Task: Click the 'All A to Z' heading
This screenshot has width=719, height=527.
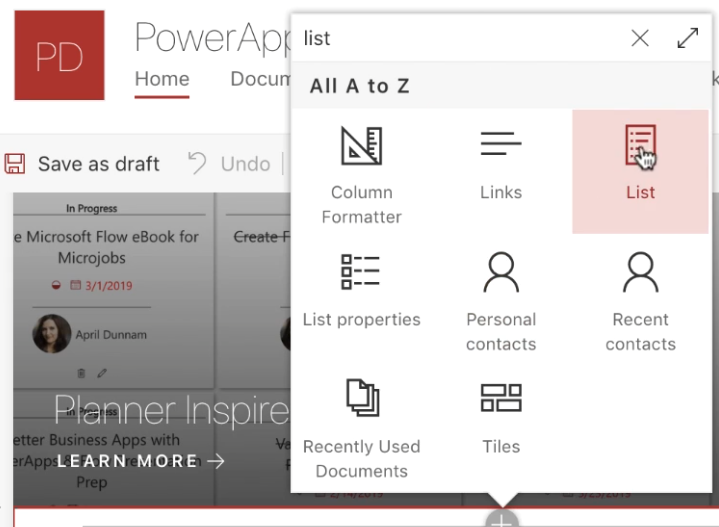Action: 360,86
